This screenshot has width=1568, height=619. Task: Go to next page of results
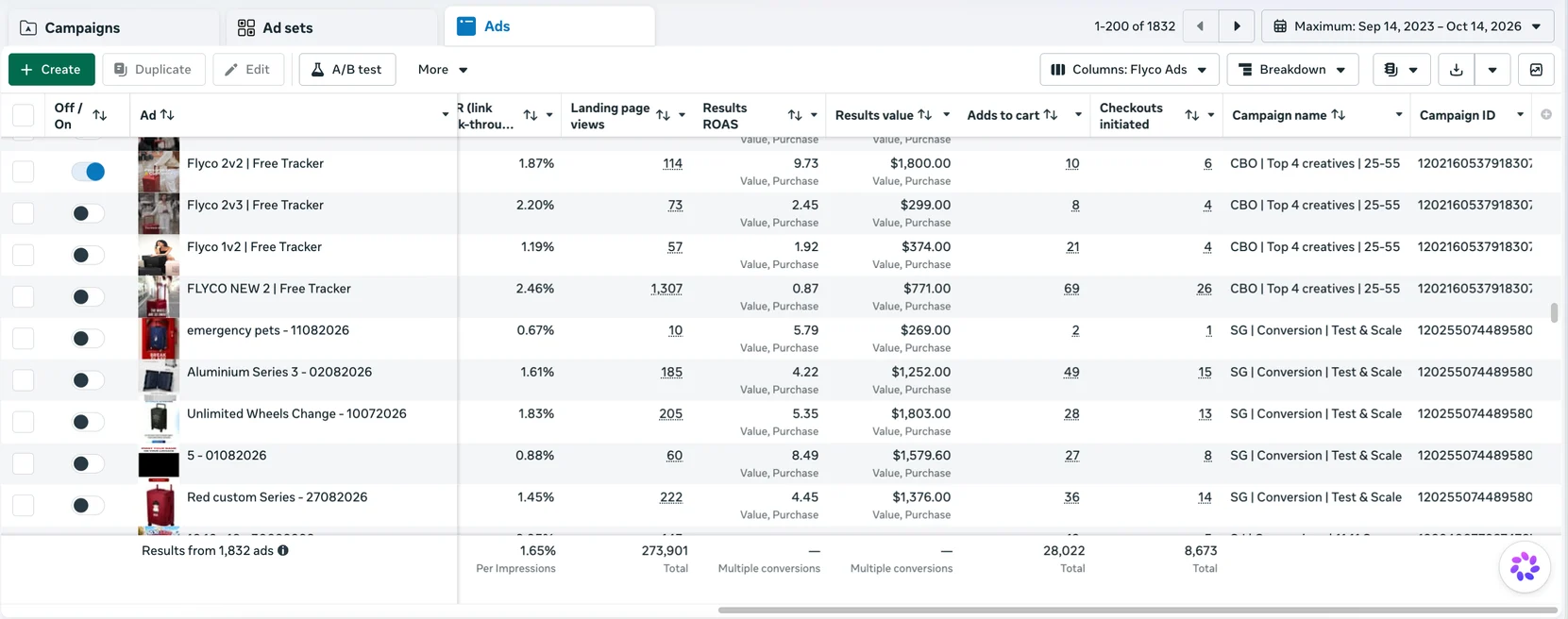pyautogui.click(x=1237, y=26)
